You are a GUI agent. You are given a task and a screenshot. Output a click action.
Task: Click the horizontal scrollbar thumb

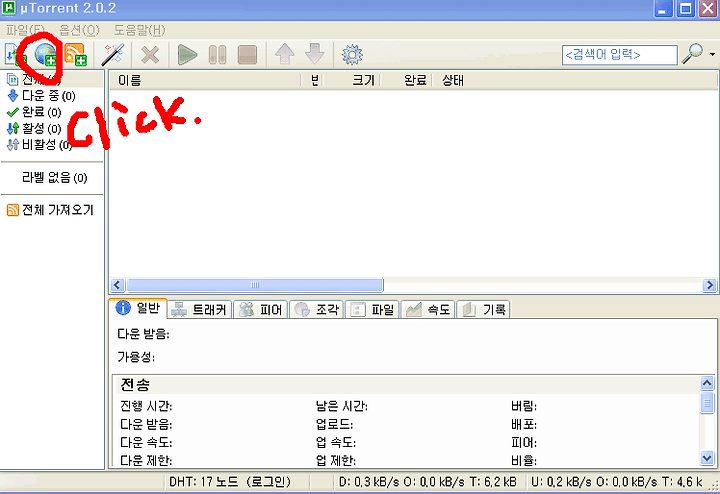tap(255, 285)
